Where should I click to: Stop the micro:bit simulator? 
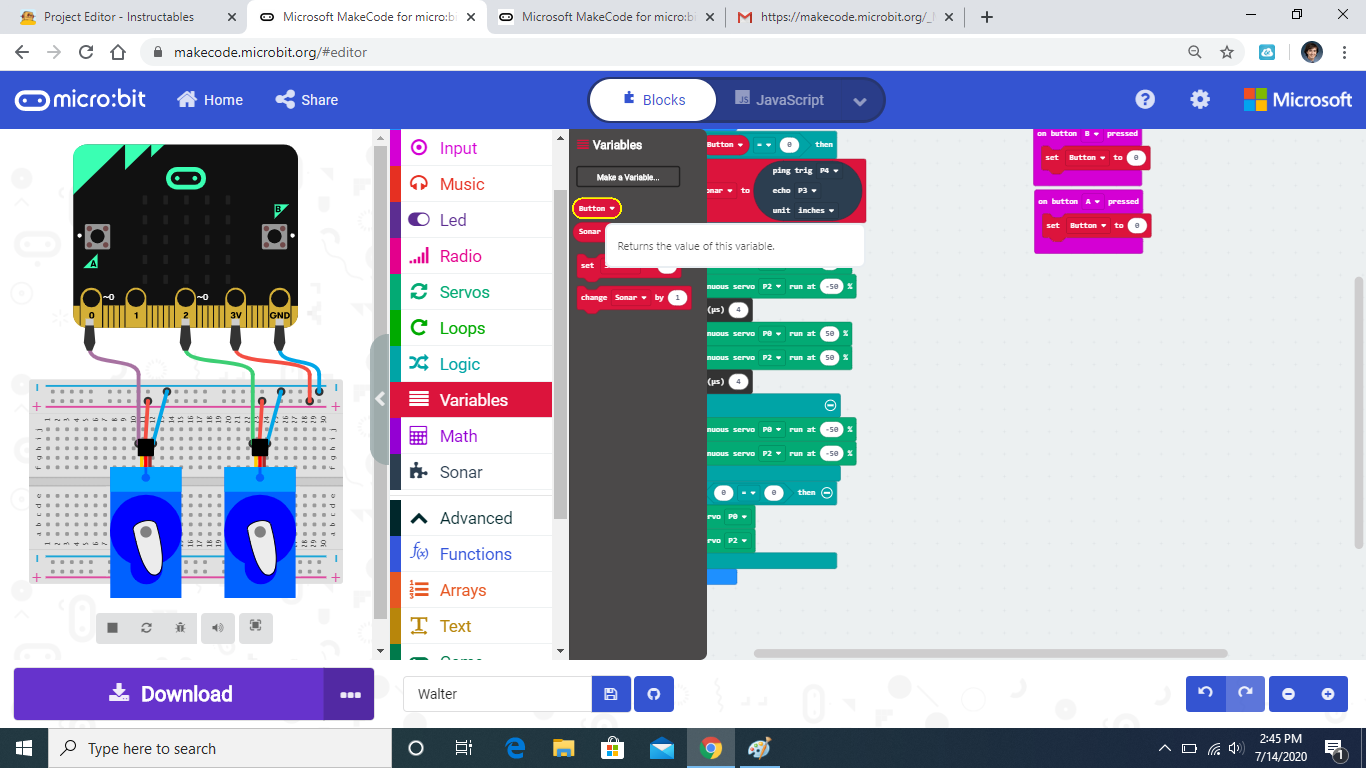coord(113,627)
